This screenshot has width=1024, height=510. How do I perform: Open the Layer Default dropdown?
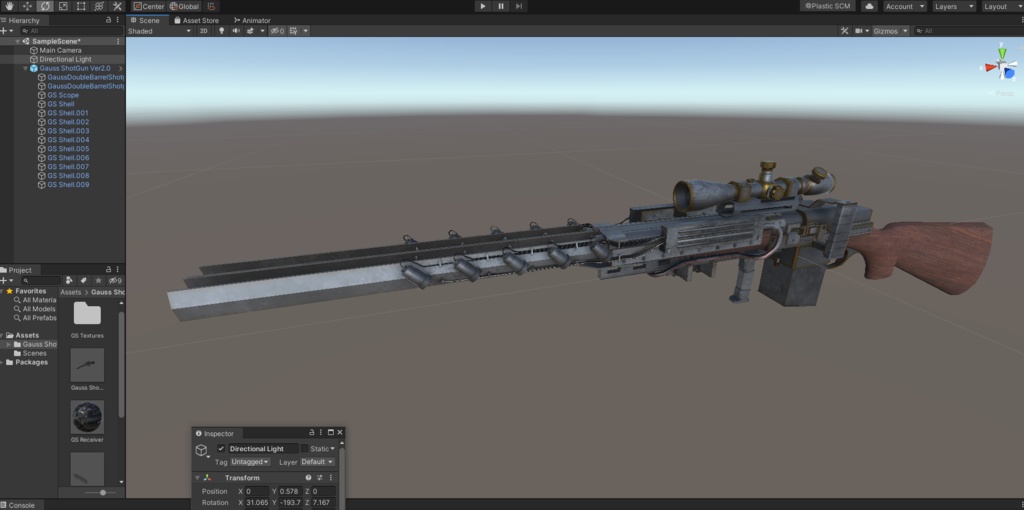pos(317,462)
